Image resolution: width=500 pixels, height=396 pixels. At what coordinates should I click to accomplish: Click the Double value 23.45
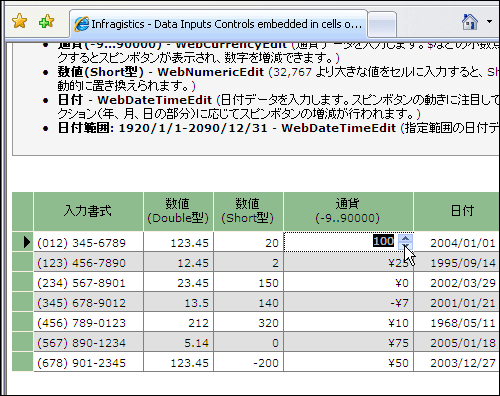pyautogui.click(x=178, y=282)
